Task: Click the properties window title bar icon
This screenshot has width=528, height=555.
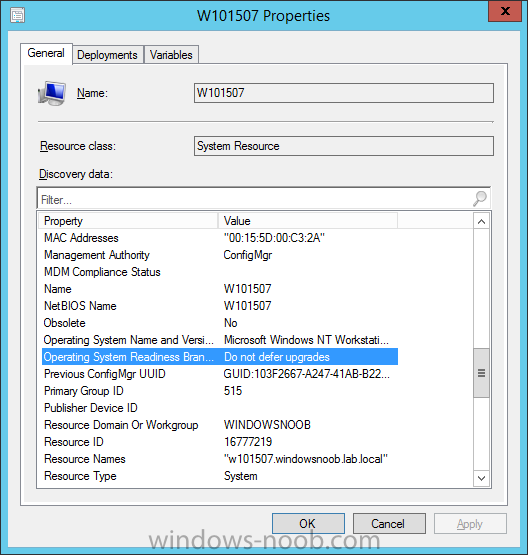Action: click(17, 16)
